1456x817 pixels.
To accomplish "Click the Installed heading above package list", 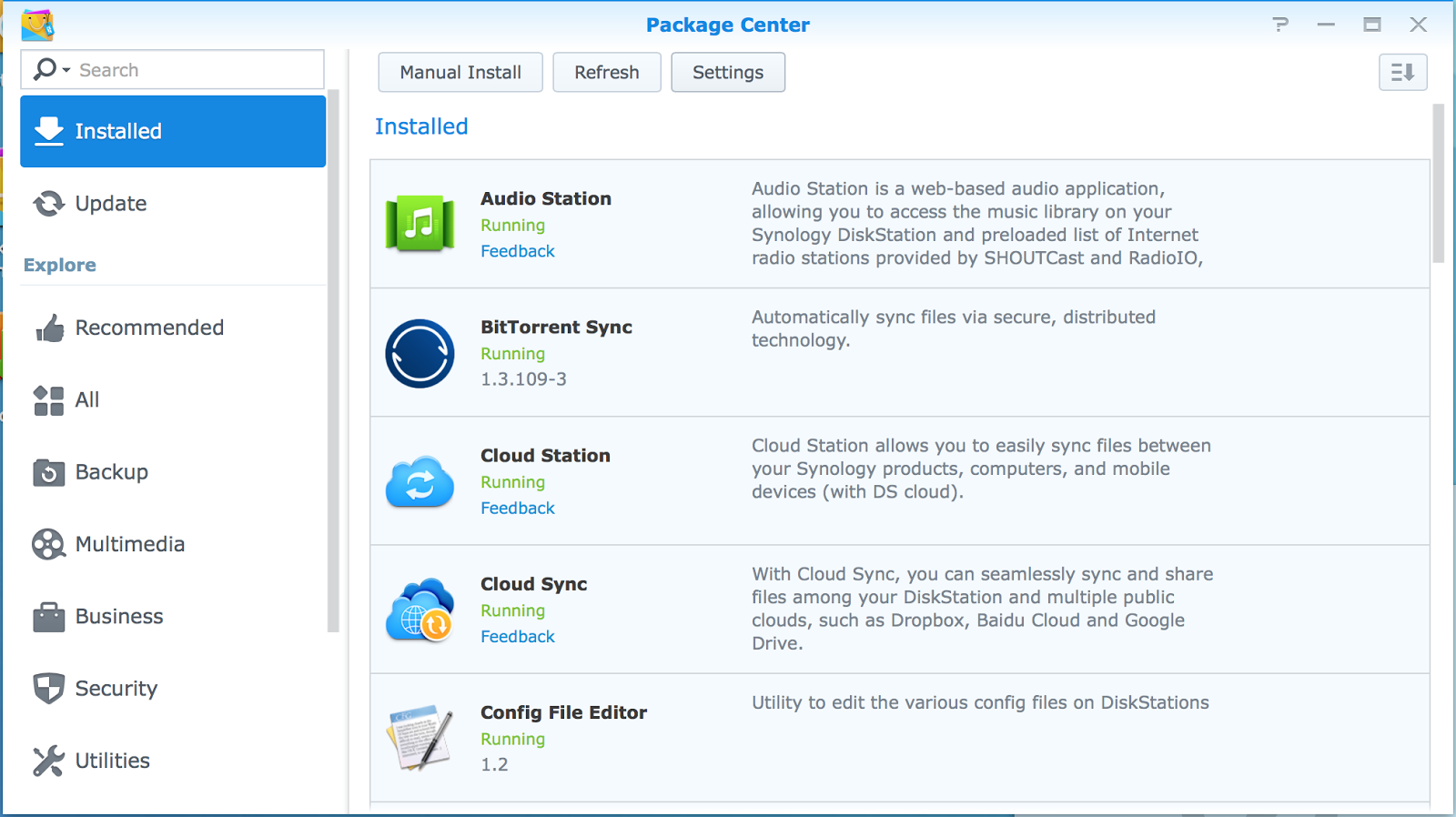I will click(421, 126).
